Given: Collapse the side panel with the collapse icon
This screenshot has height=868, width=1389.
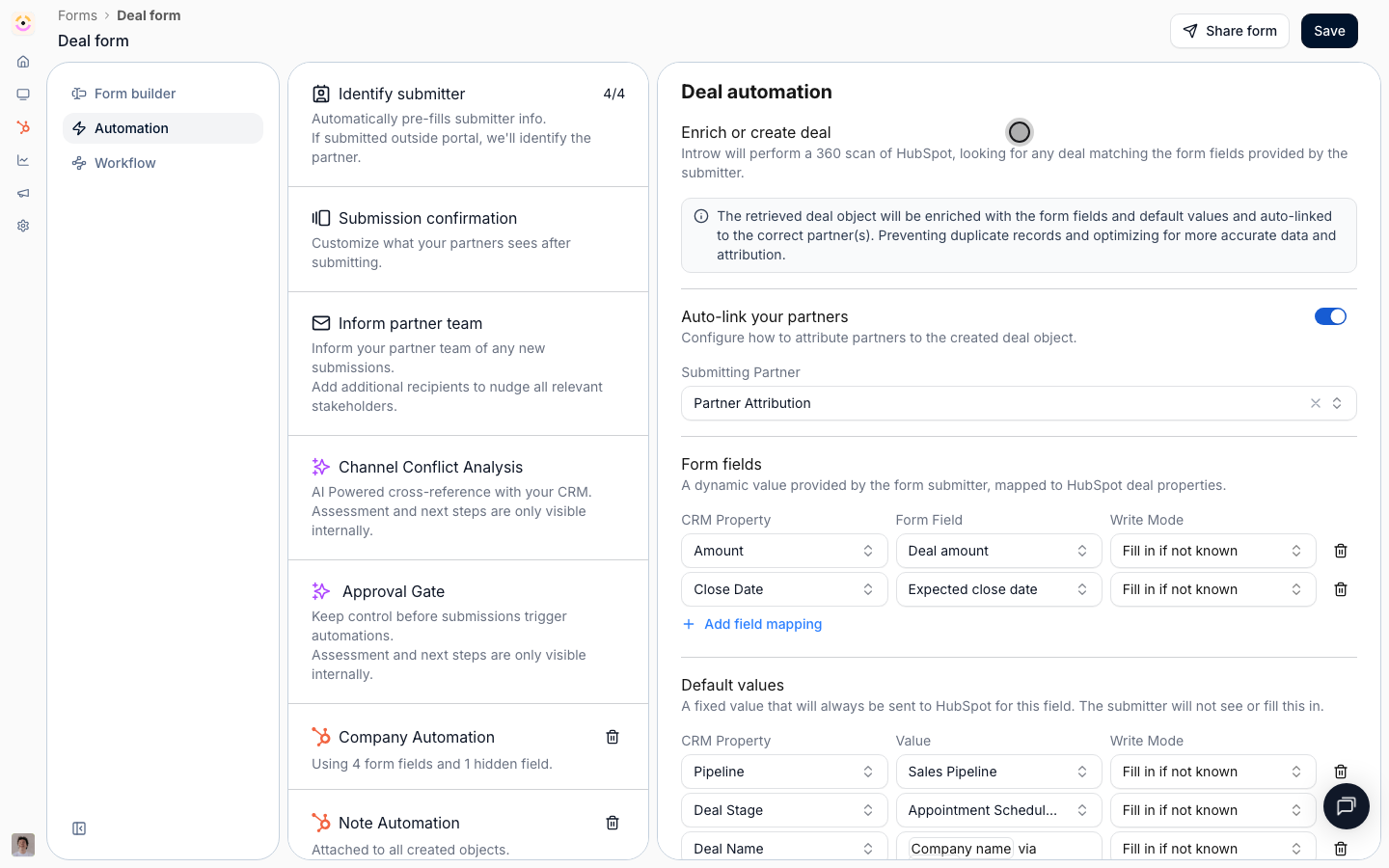Looking at the screenshot, I should coord(79,828).
